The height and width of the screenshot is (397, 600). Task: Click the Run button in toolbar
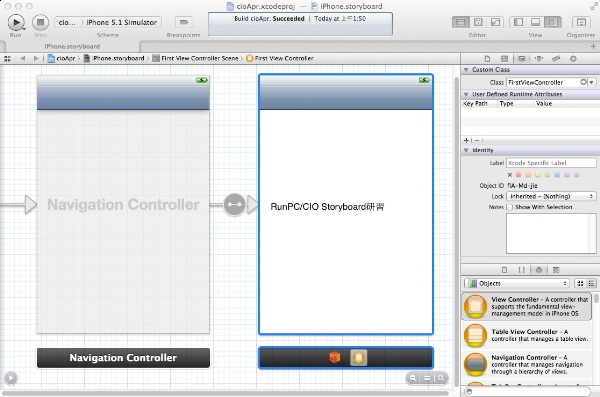click(16, 23)
